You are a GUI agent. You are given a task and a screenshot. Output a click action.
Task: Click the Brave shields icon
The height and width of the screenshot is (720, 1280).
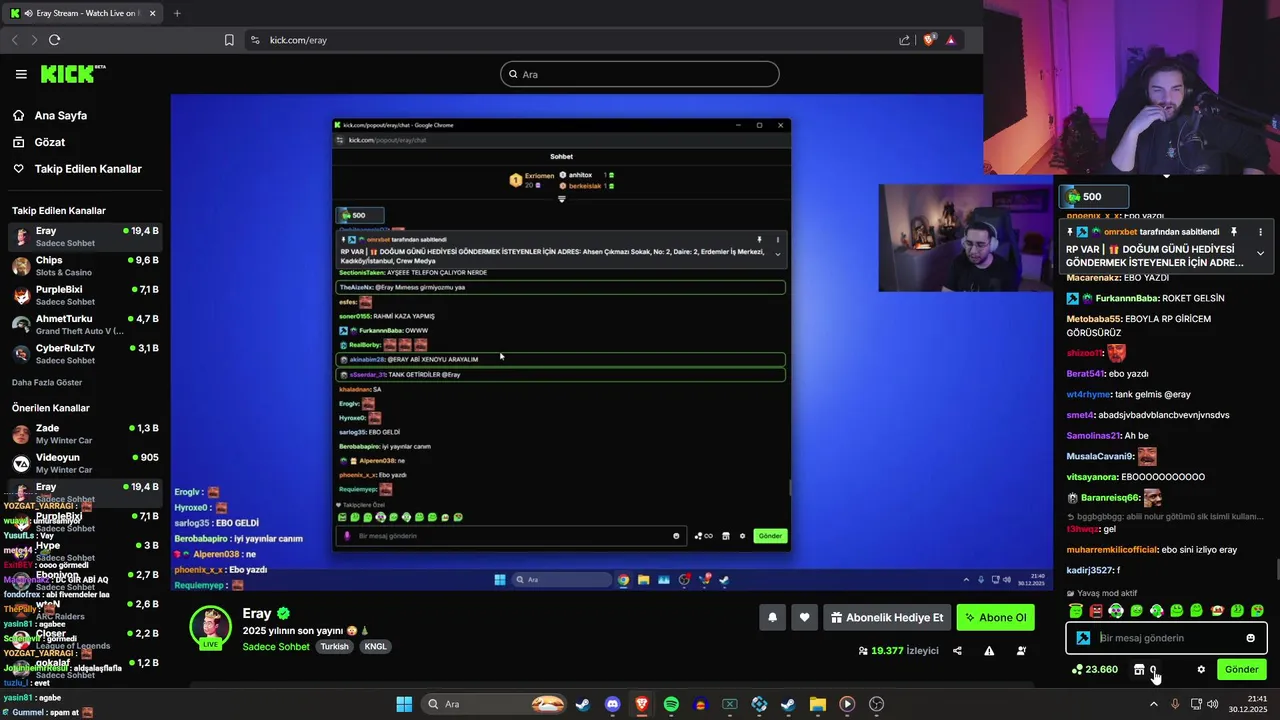click(929, 40)
